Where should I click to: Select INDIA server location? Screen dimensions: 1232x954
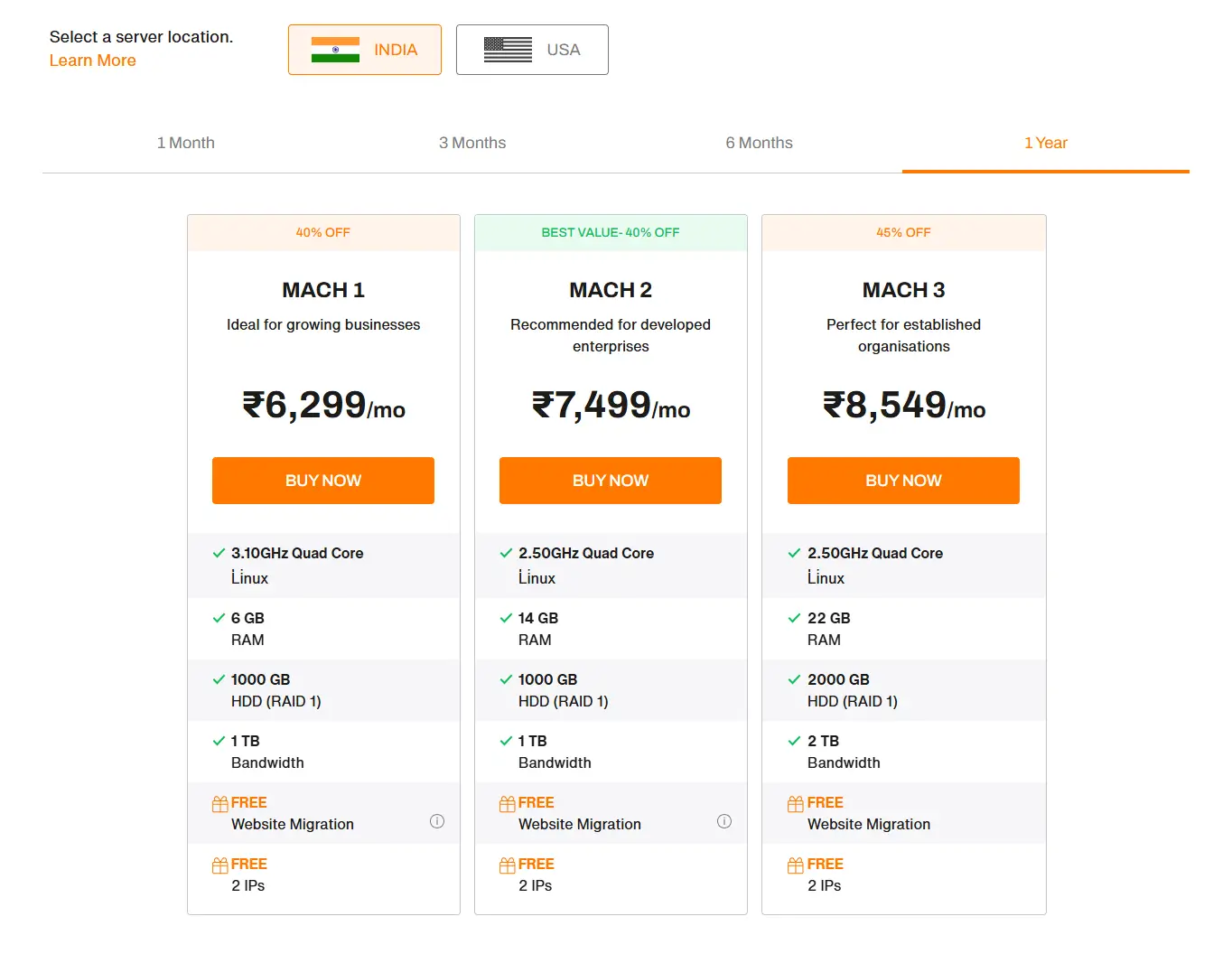[x=365, y=50]
